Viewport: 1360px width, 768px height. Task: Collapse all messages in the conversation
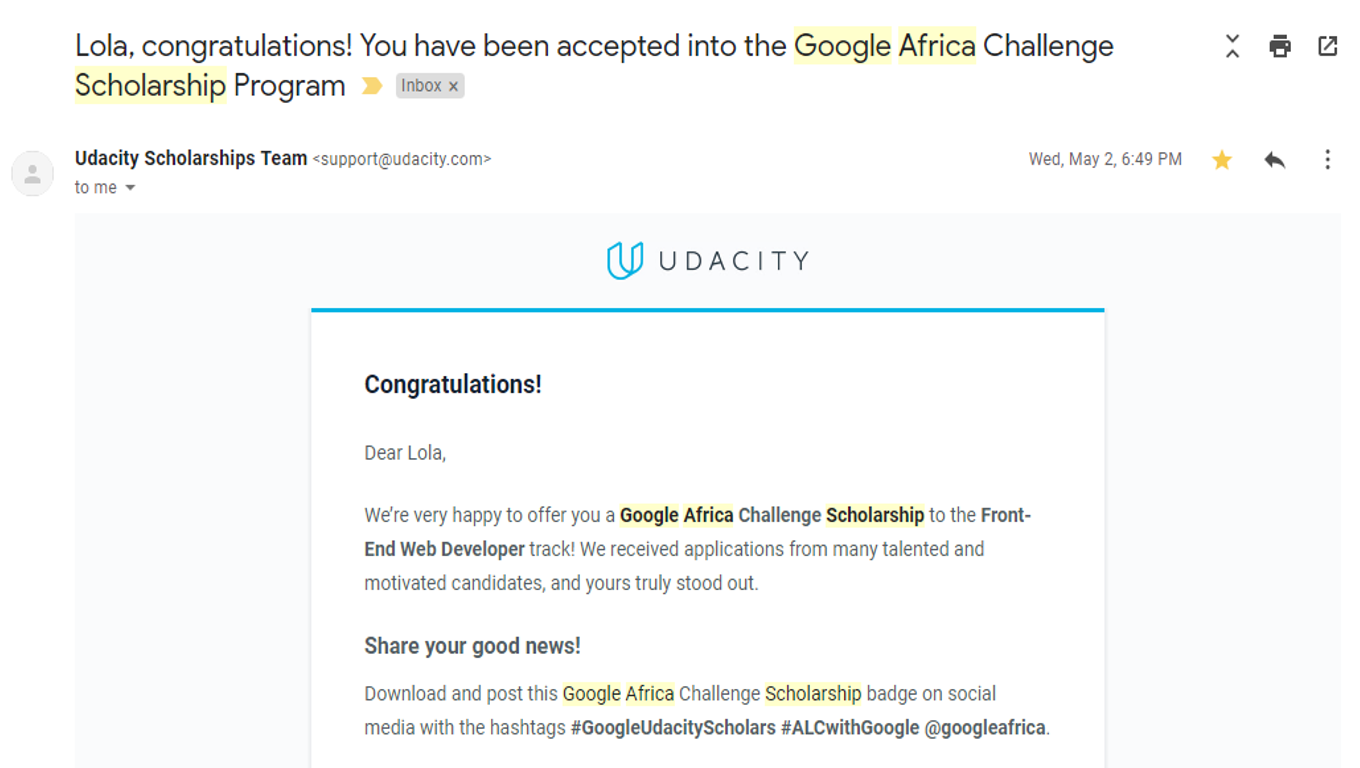click(1232, 46)
